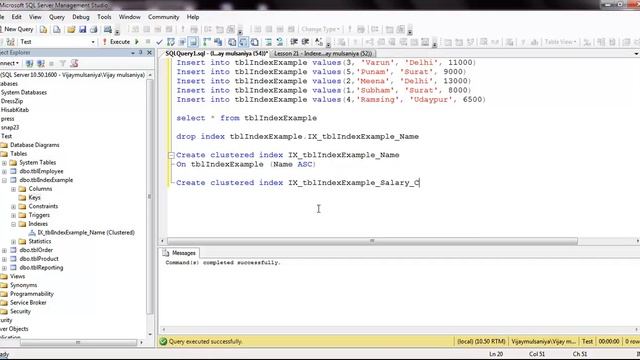Image resolution: width=640 pixels, height=360 pixels.
Task: Open the active files tab dropdown
Action: click(x=636, y=53)
